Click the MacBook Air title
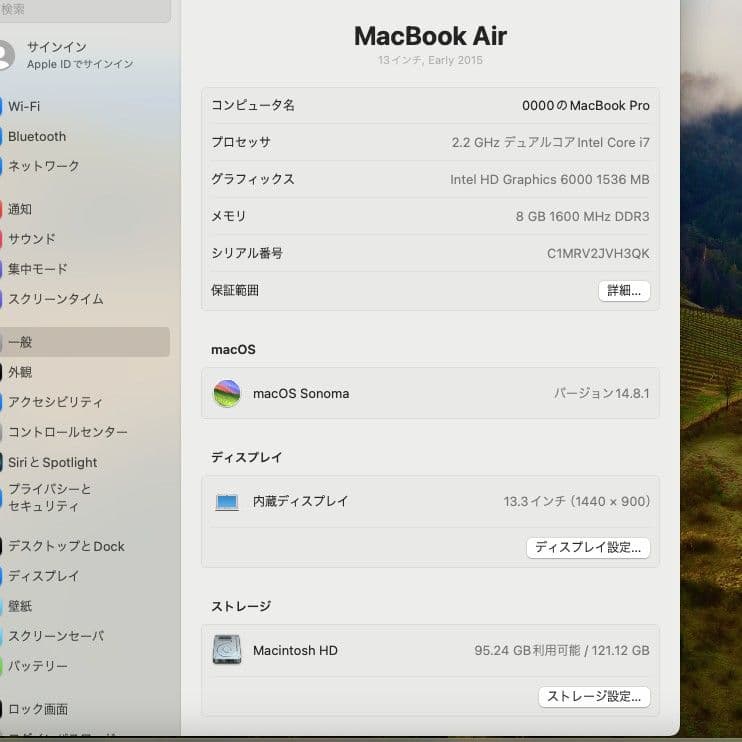742x742 pixels. [x=430, y=36]
